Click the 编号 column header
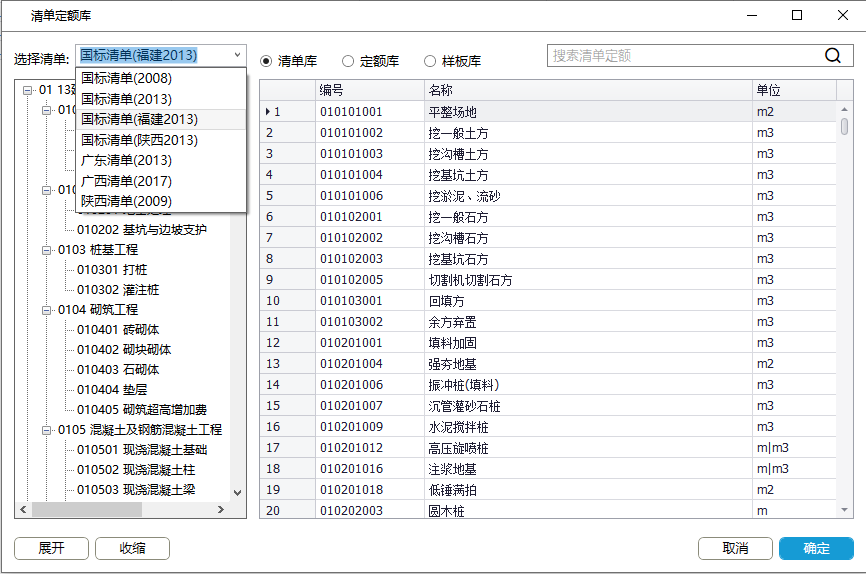866x574 pixels. (x=369, y=90)
